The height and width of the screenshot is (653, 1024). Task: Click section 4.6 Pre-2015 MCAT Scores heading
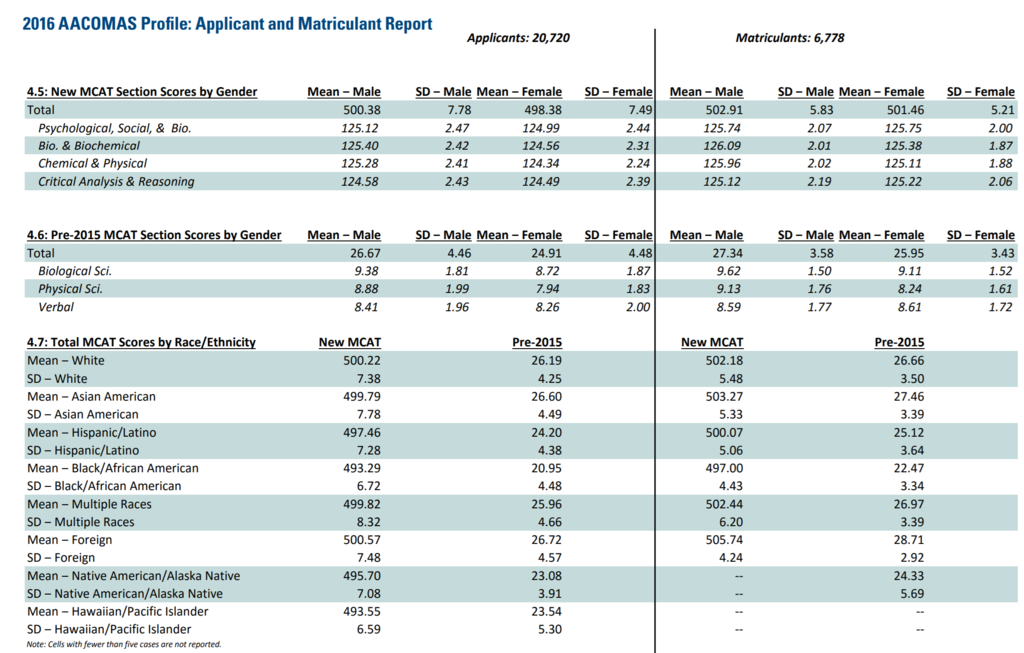(153, 235)
